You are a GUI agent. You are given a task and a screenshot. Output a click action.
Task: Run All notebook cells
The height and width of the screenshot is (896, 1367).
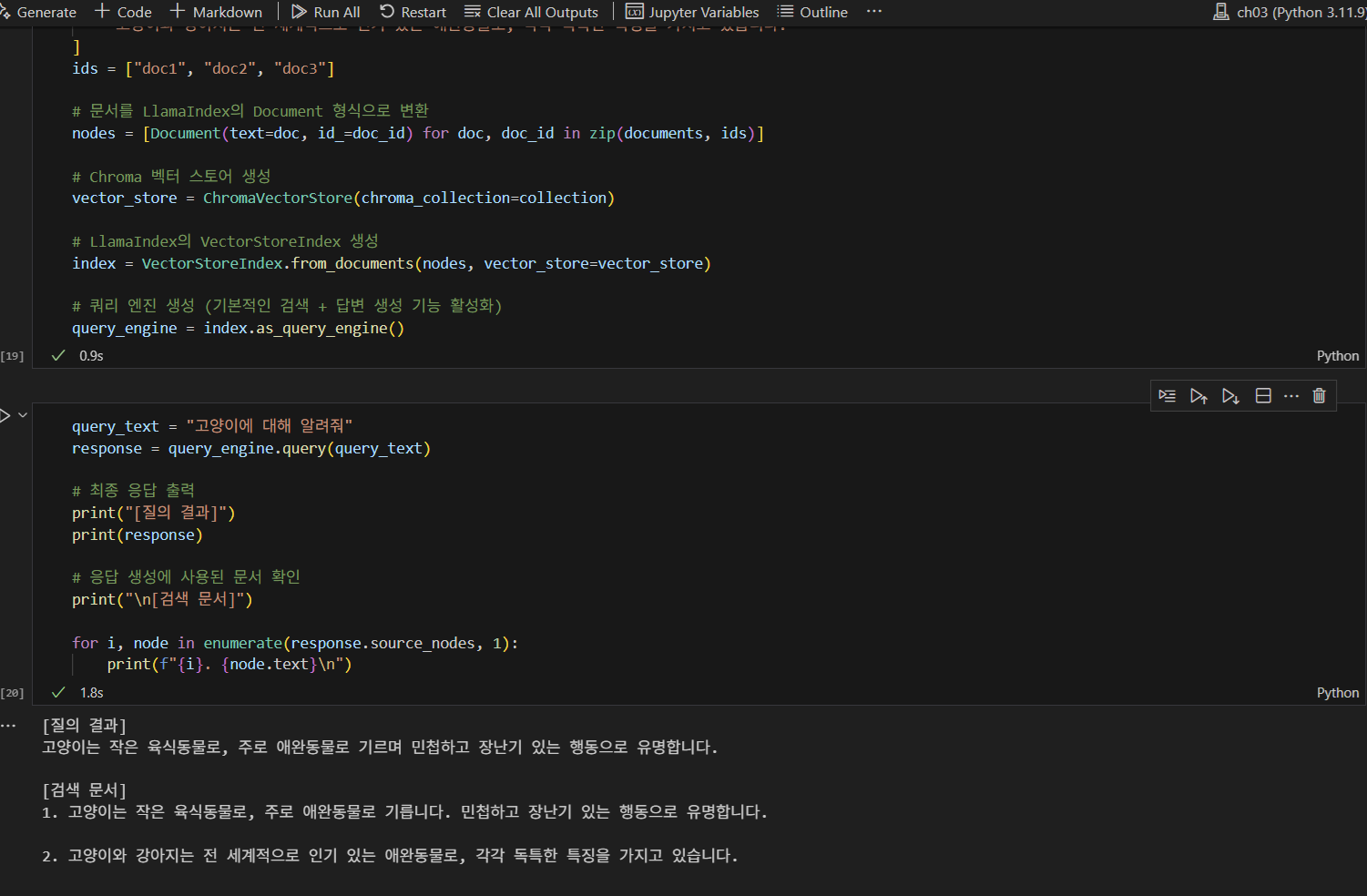coord(326,12)
